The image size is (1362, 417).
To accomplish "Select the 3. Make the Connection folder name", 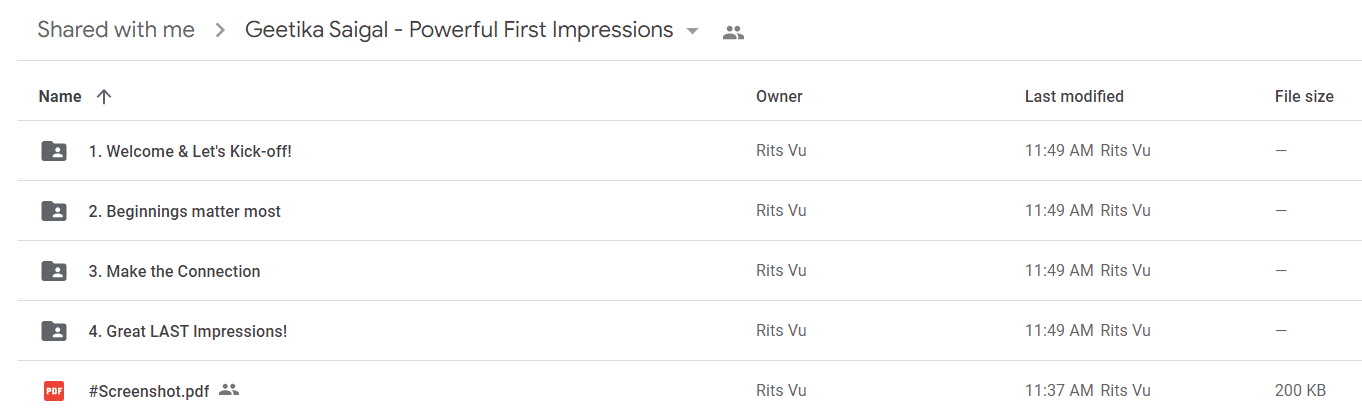I will 174,271.
